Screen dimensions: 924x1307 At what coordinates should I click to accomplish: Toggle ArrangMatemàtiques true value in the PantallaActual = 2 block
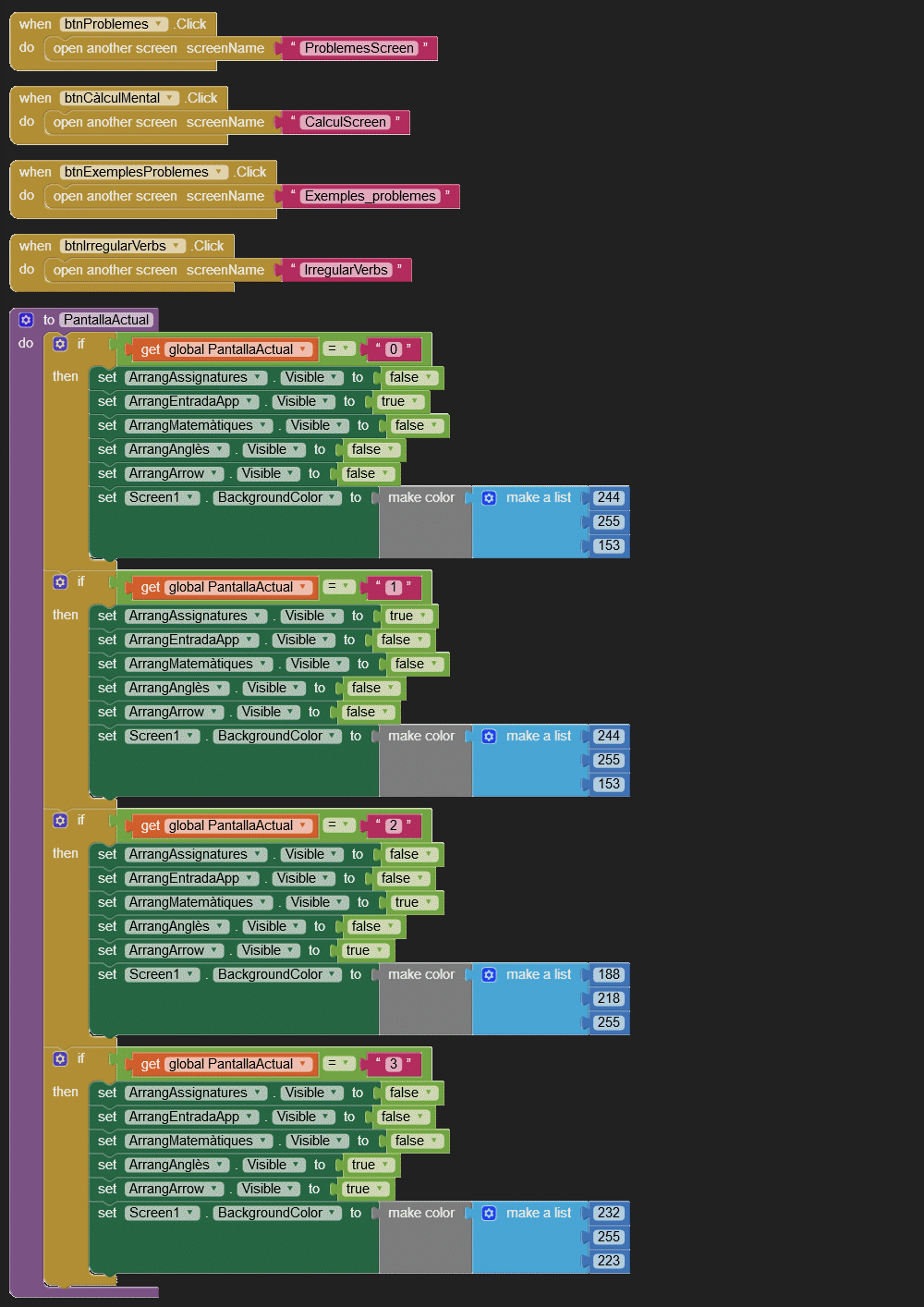414,902
